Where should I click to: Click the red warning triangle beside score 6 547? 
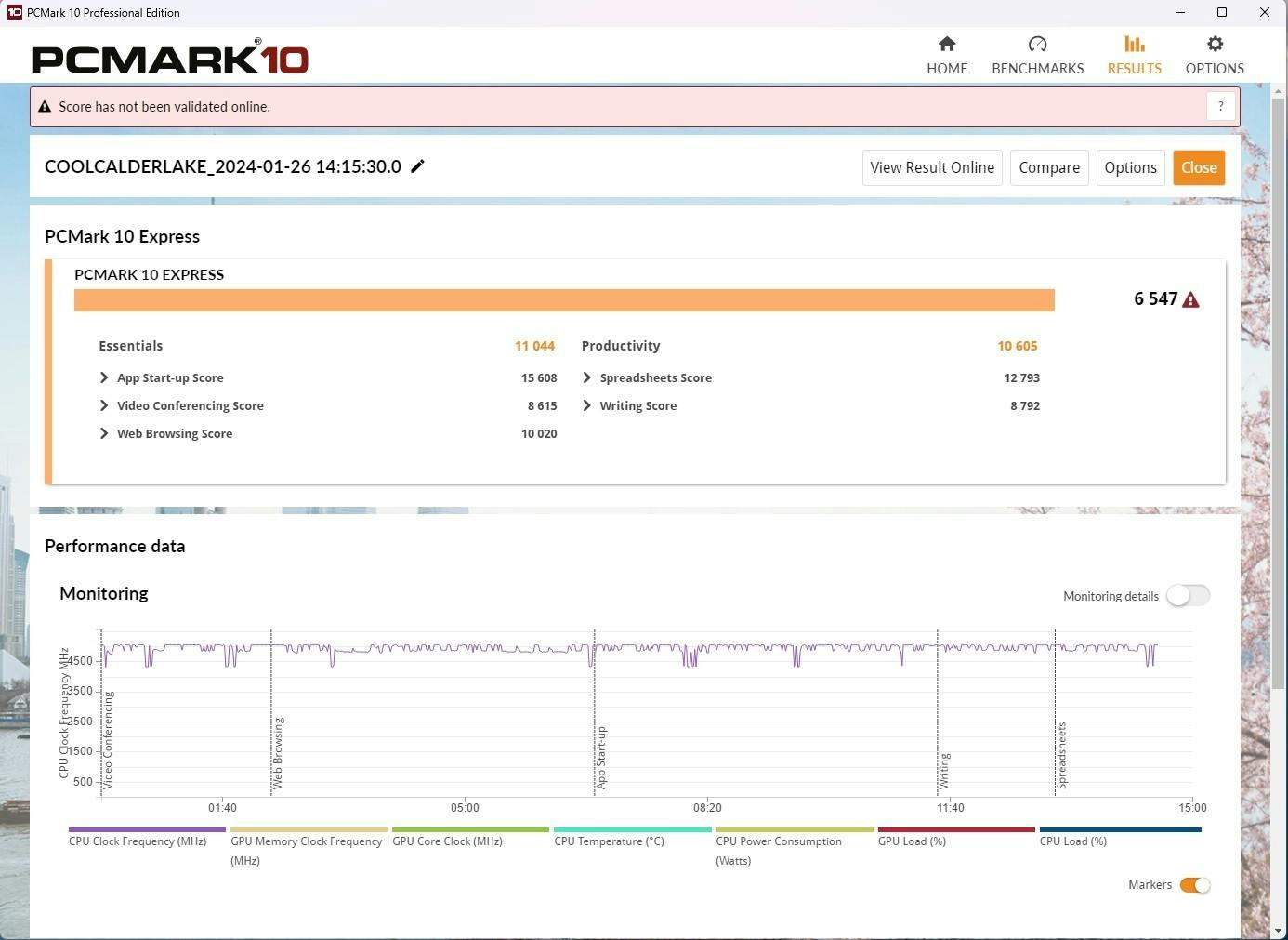(1191, 299)
